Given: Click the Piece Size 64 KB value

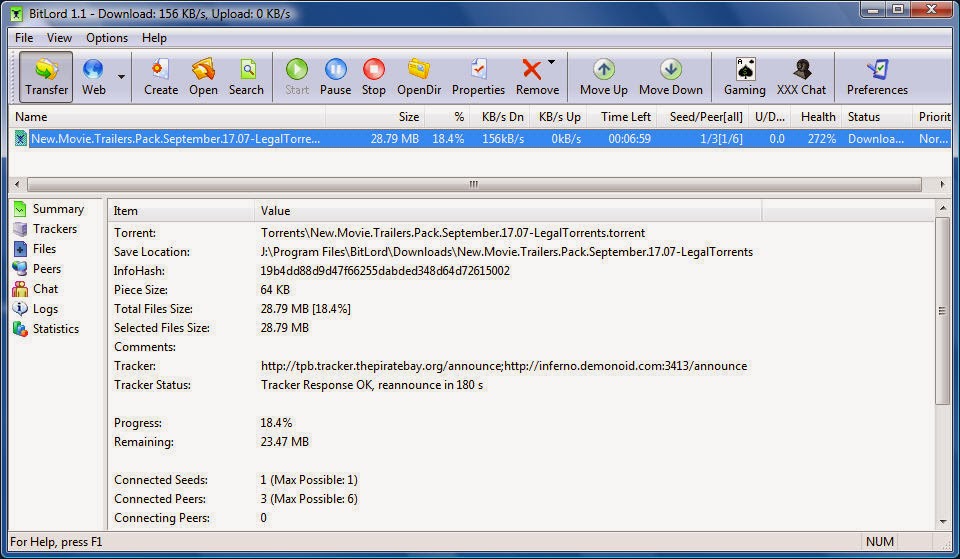Looking at the screenshot, I should tap(275, 290).
